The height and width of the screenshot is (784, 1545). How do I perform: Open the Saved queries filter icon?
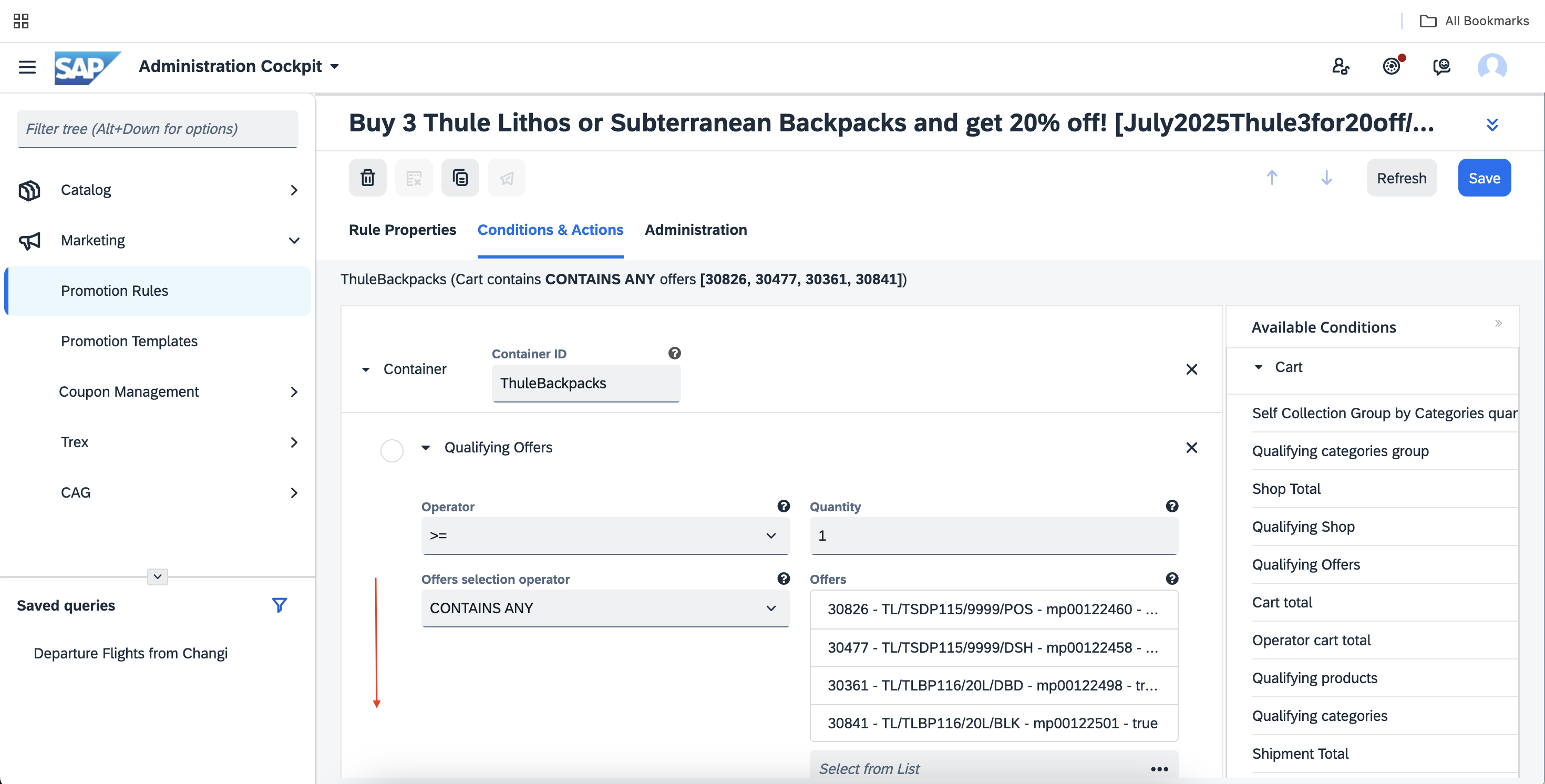[x=279, y=605]
